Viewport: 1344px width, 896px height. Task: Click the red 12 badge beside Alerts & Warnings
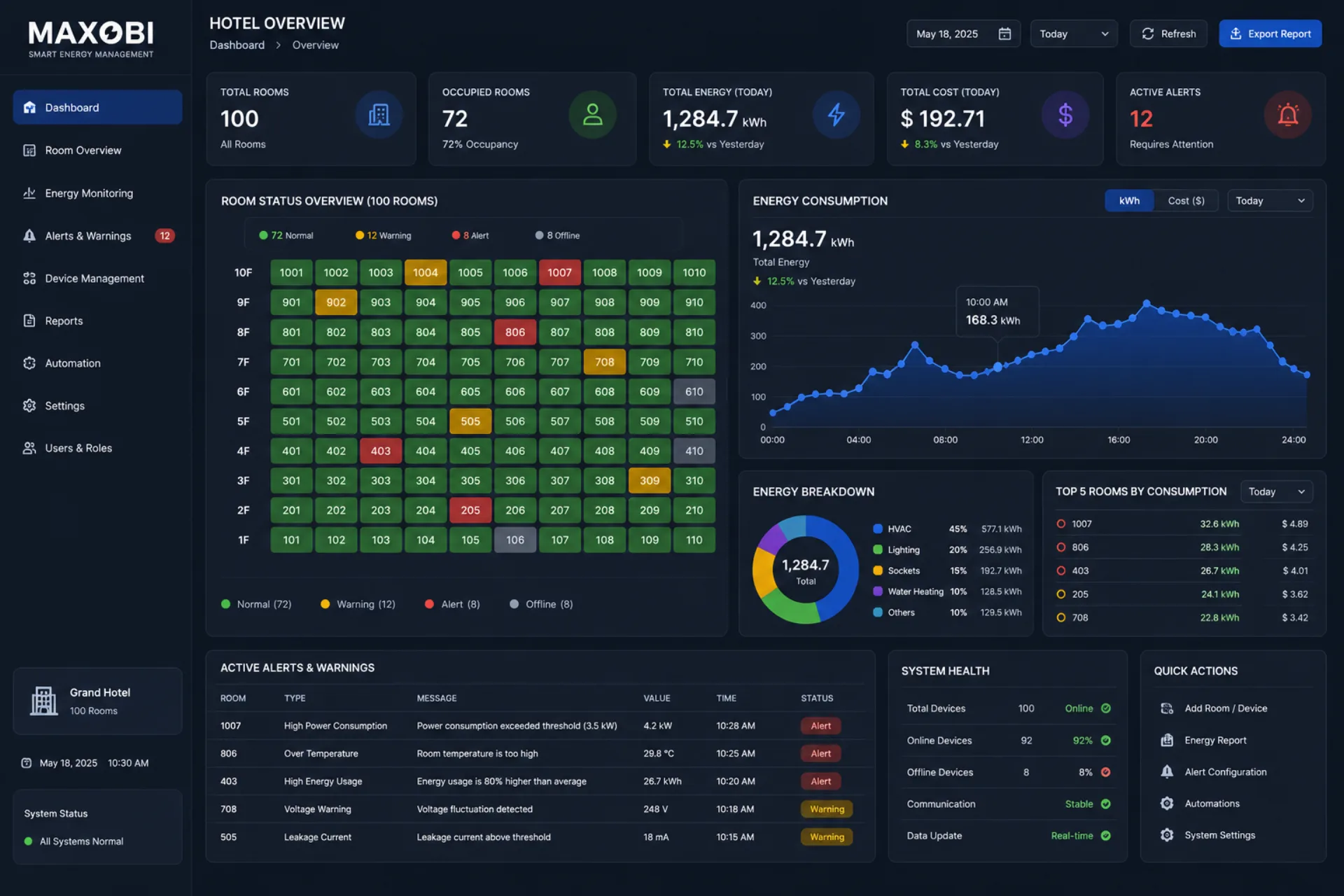point(164,236)
